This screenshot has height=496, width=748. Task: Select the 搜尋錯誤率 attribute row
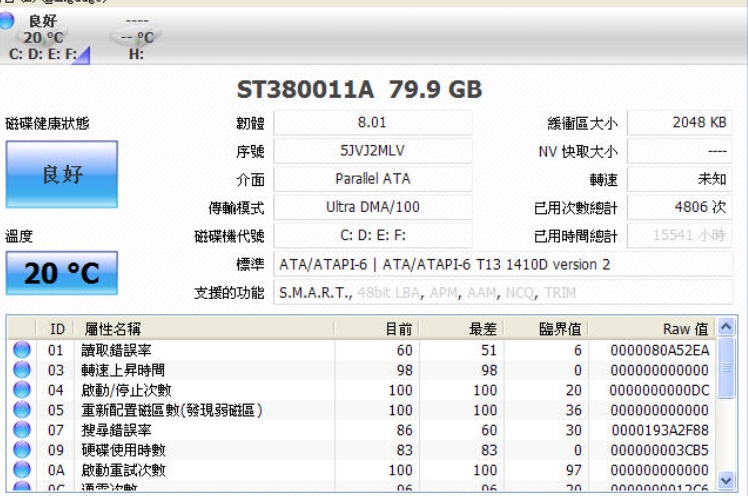[362, 430]
